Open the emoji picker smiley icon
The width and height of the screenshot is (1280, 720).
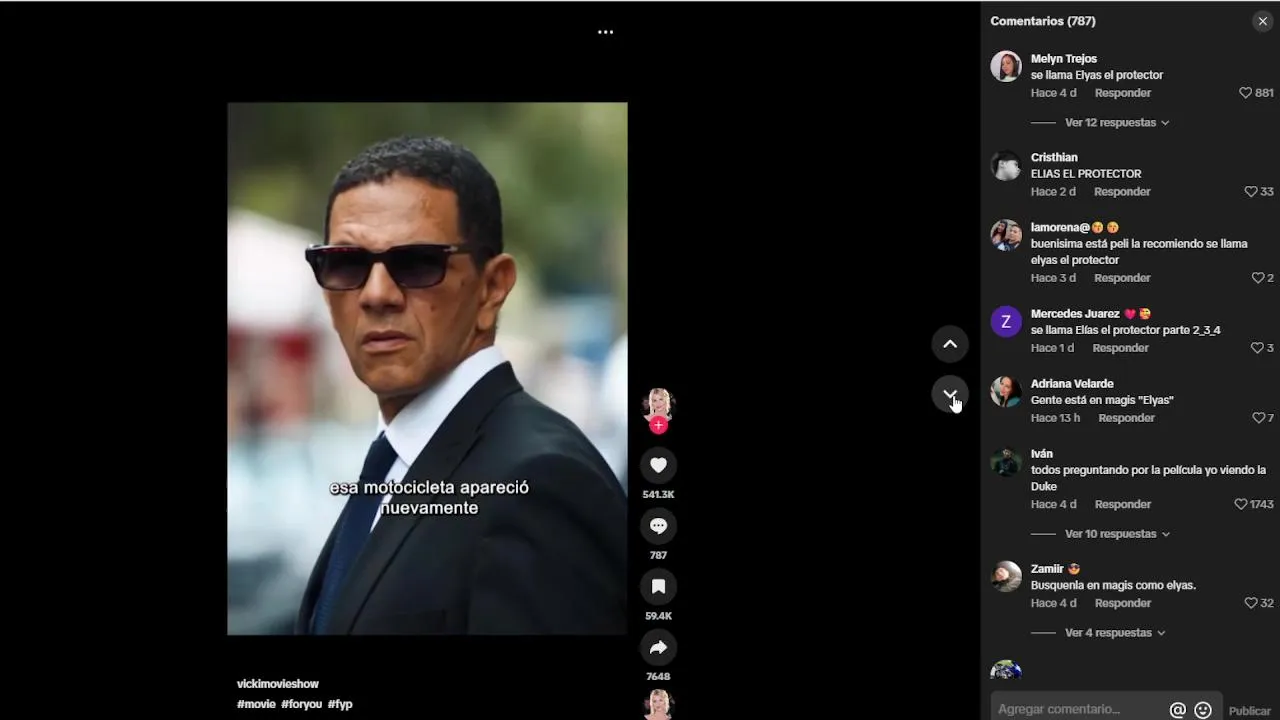pyautogui.click(x=1203, y=710)
